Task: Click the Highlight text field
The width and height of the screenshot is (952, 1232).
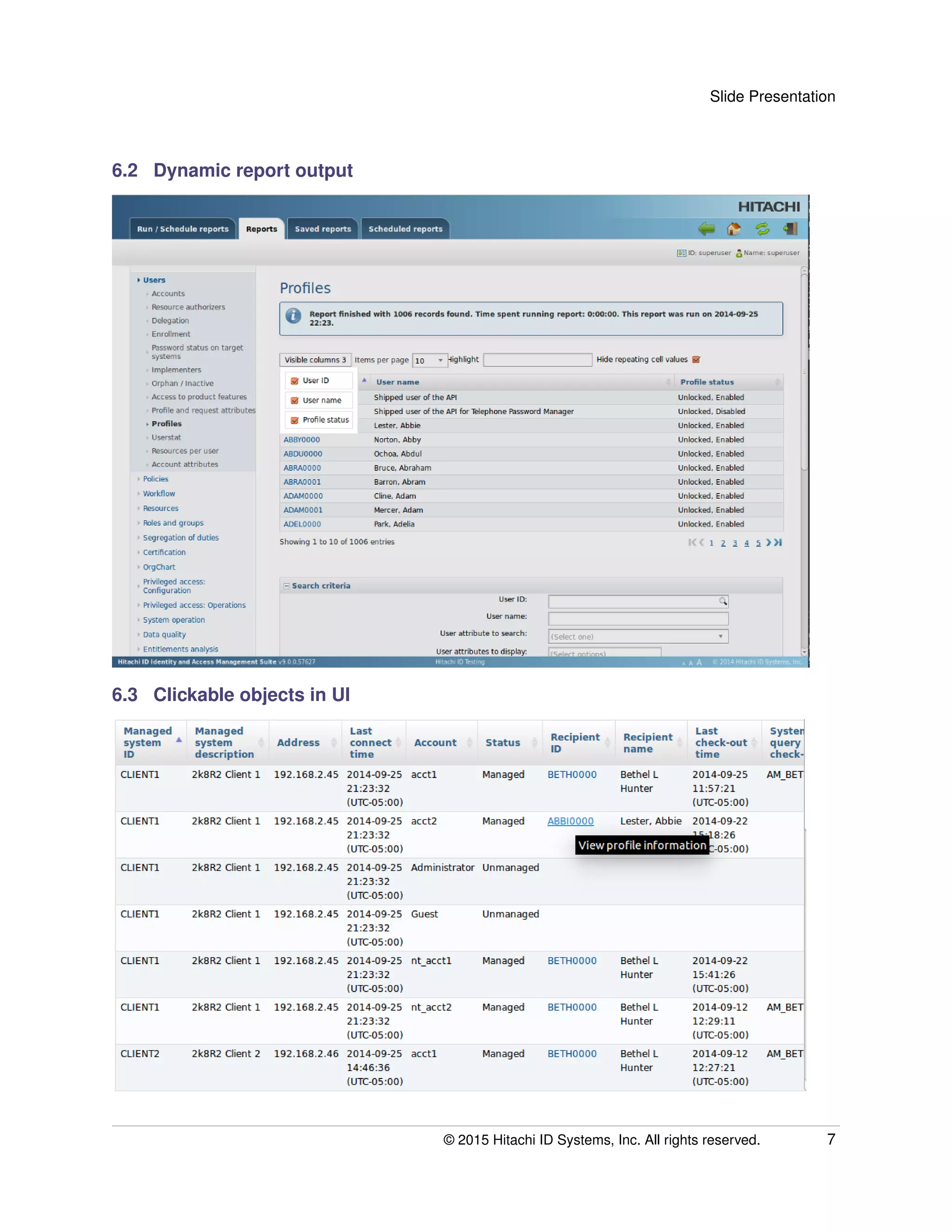Action: click(538, 360)
